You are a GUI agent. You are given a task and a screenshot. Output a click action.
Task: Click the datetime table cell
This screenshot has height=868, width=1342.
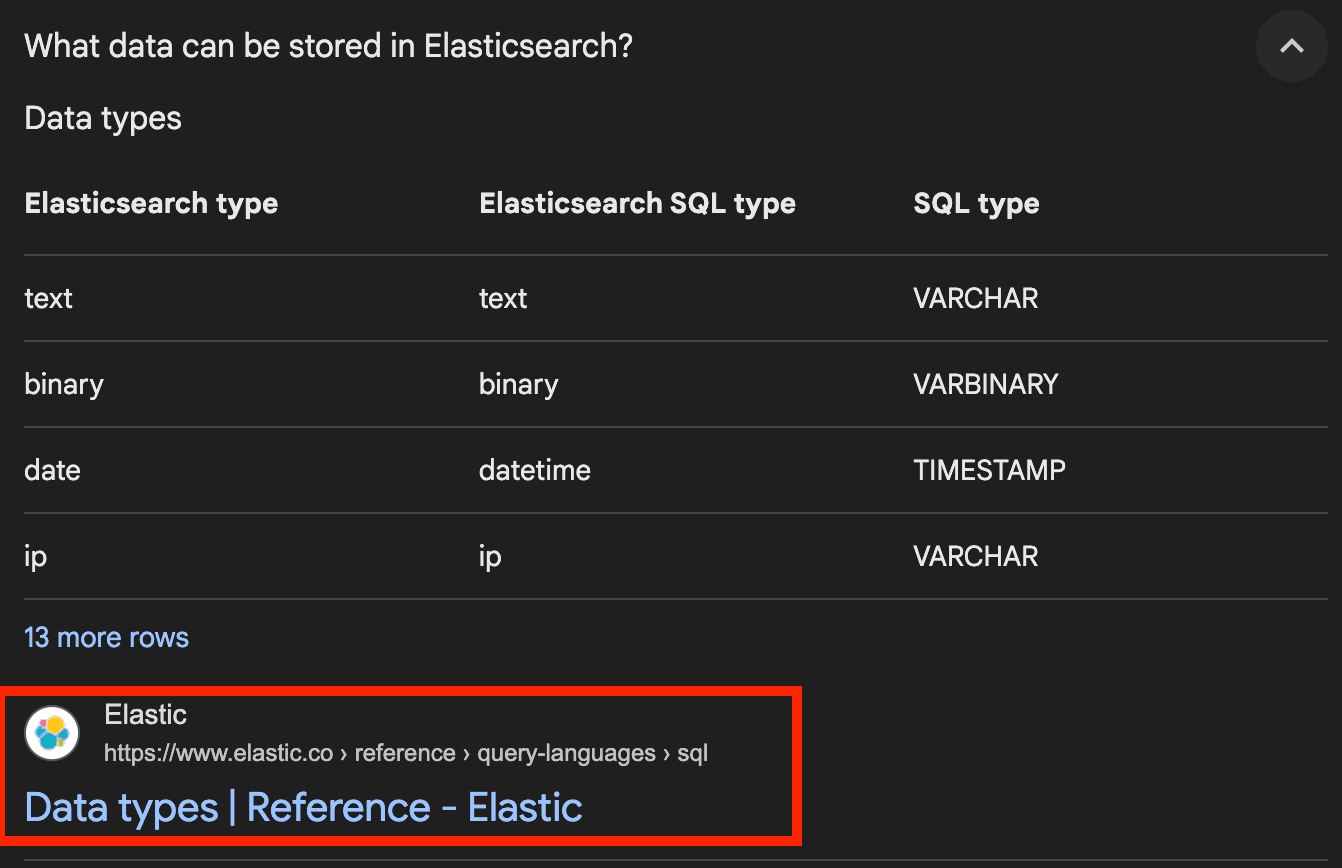534,470
